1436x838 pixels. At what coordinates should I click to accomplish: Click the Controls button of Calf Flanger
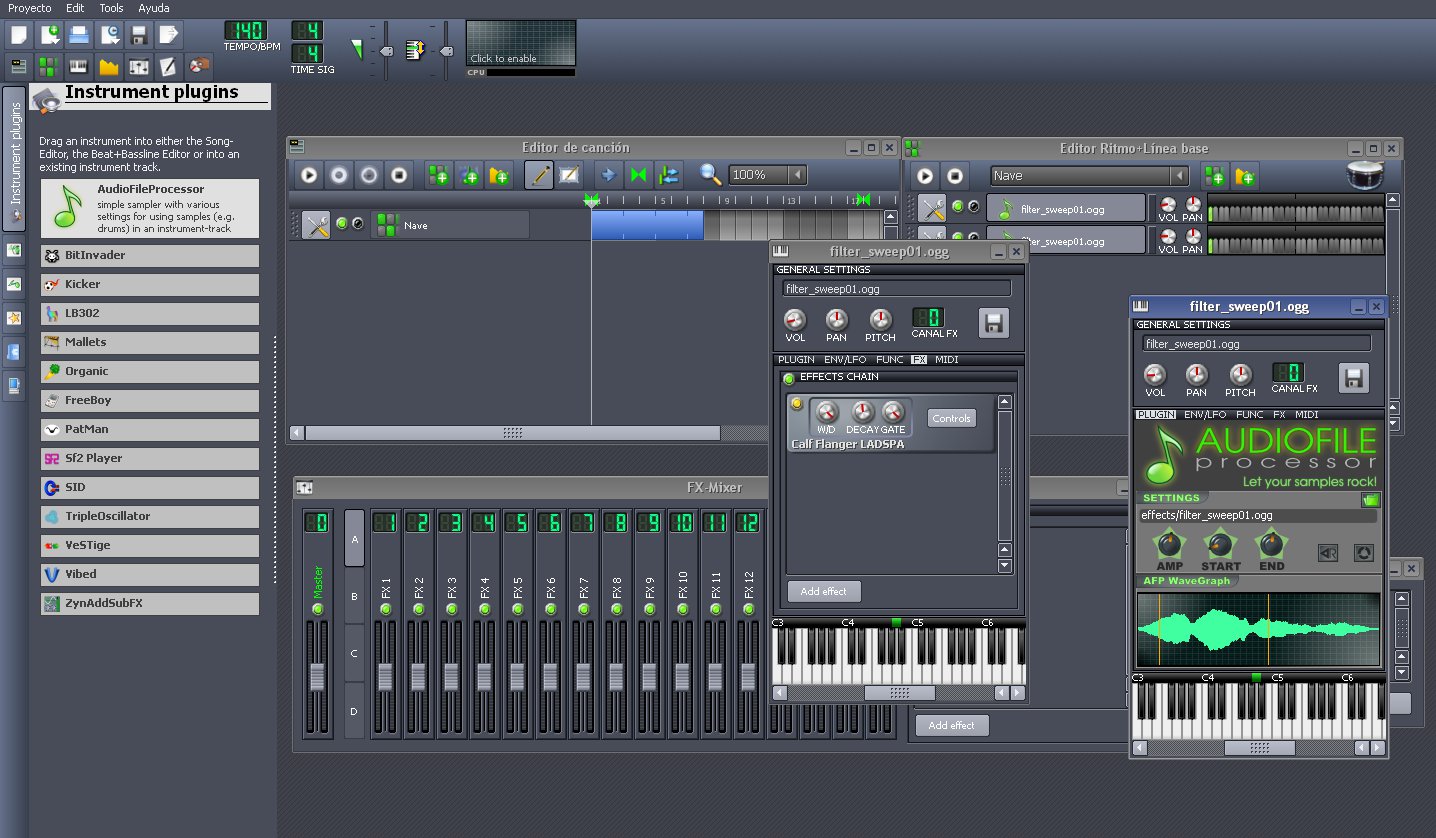(x=951, y=419)
